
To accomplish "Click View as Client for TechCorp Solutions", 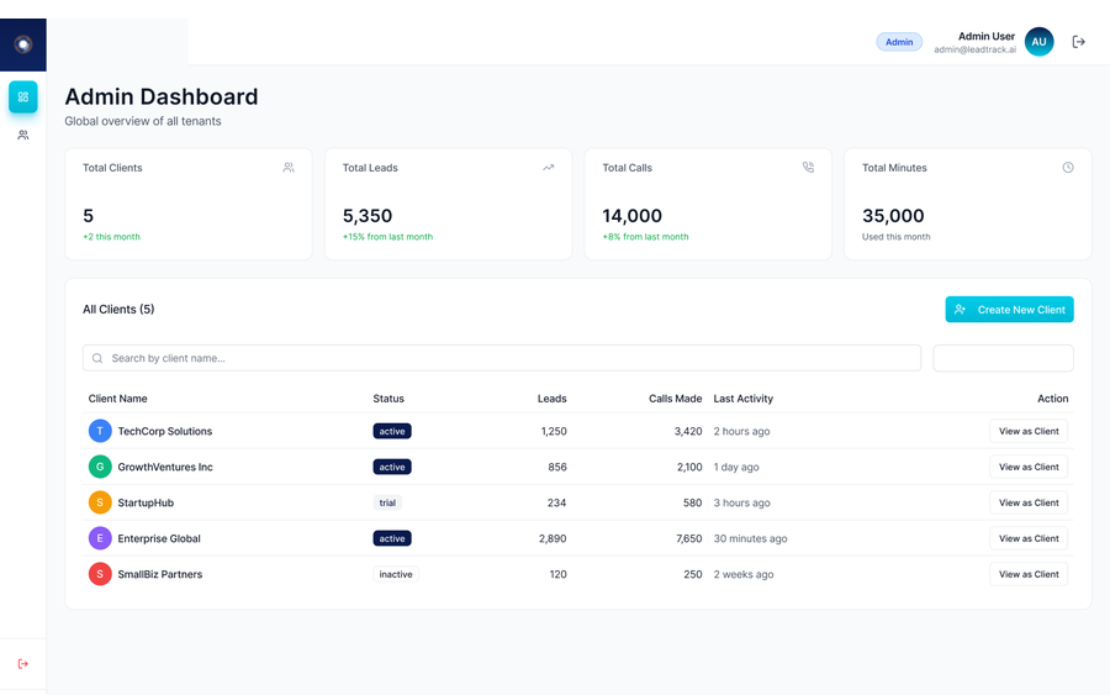I will click(x=1029, y=431).
